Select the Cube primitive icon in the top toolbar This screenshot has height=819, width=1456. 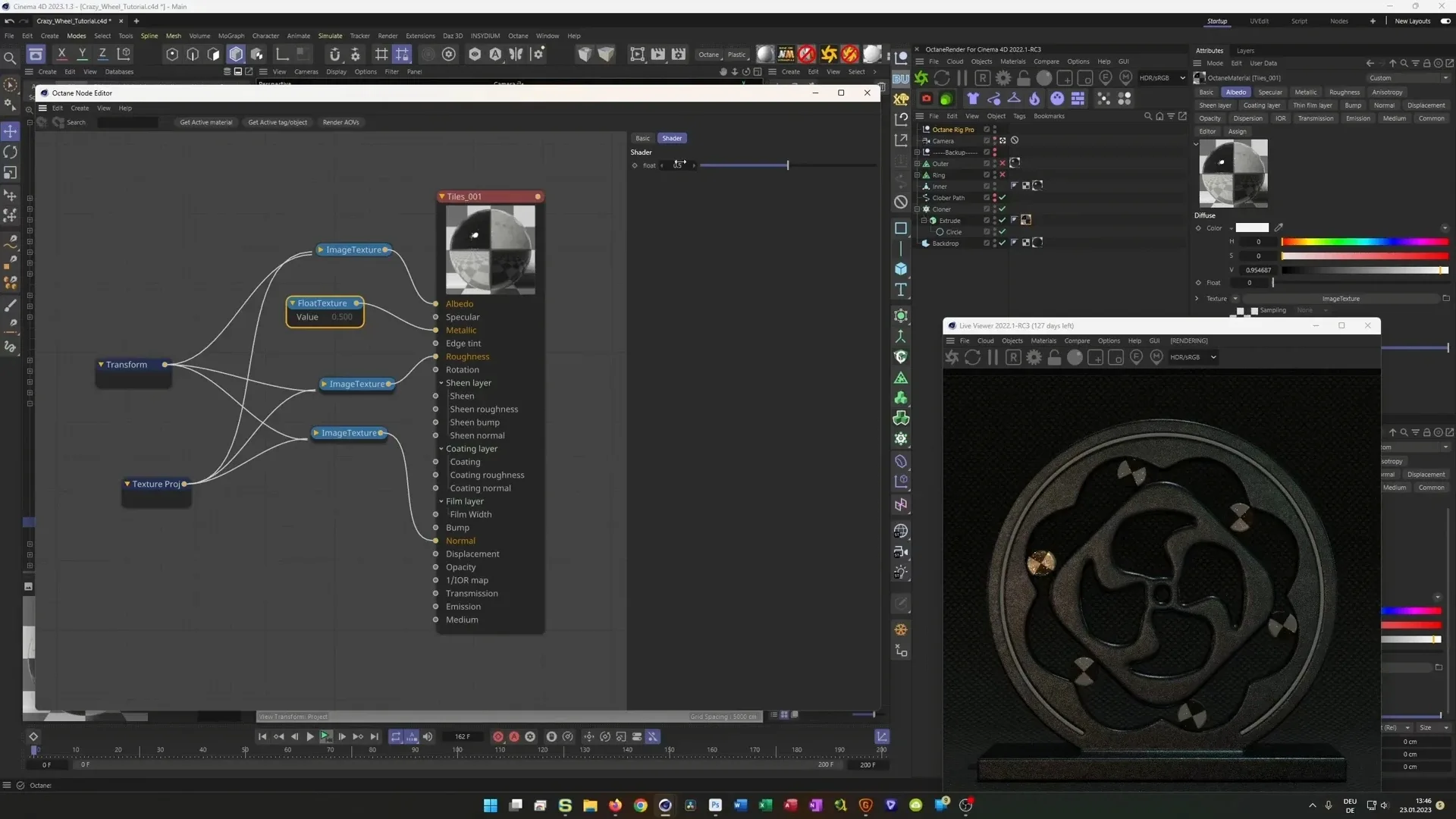tap(236, 54)
